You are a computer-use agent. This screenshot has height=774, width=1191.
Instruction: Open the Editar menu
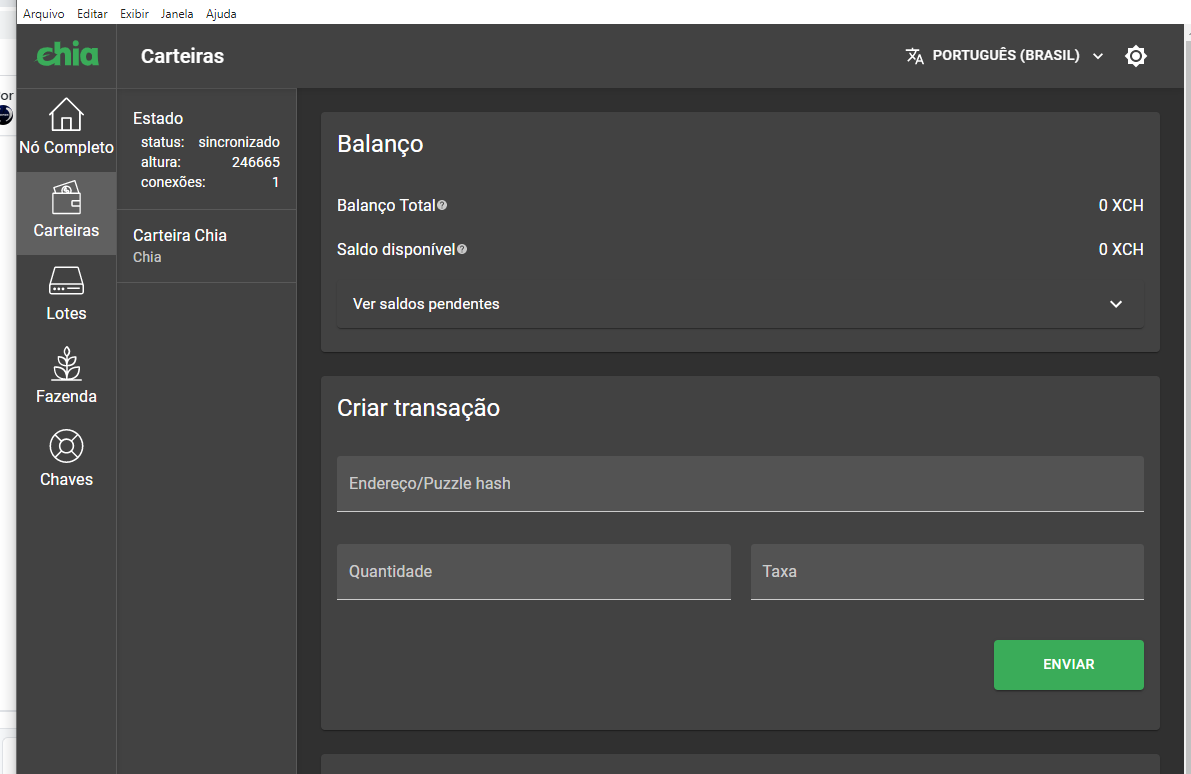coord(92,14)
